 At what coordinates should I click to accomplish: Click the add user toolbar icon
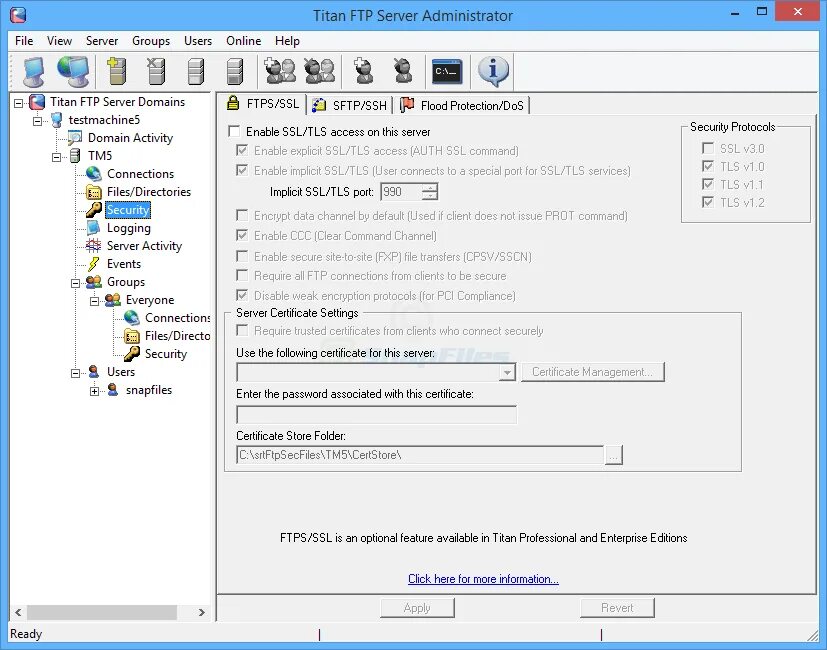tap(363, 71)
